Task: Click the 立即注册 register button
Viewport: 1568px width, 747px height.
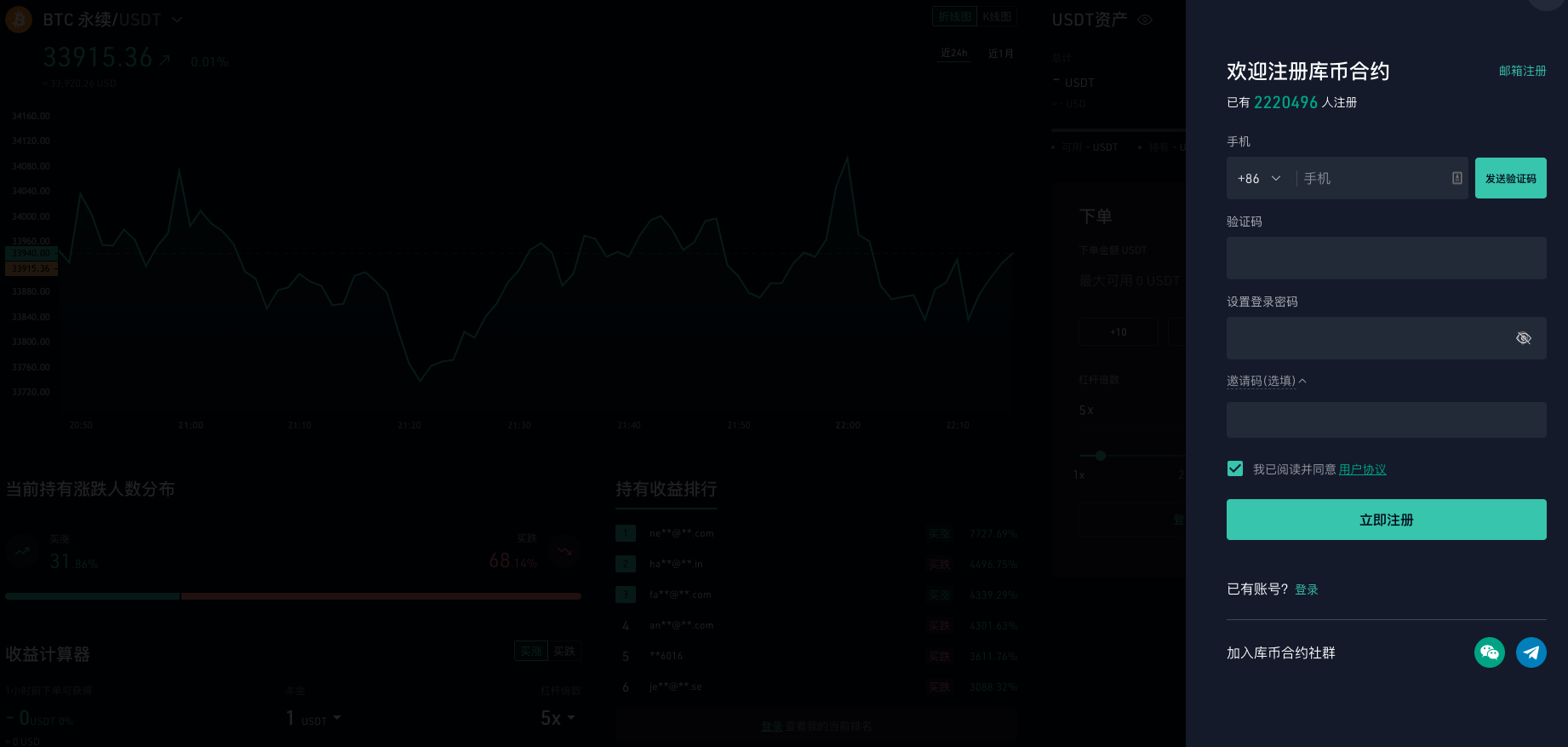Action: [1386, 520]
